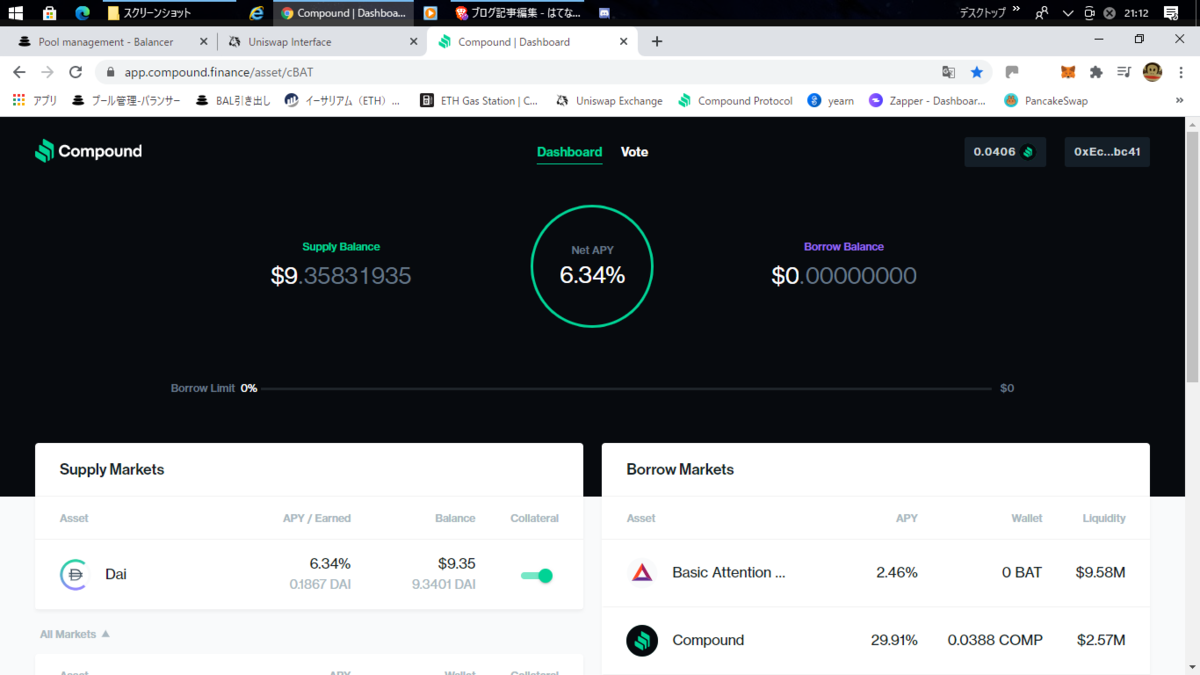Go back in browser history

pyautogui.click(x=19, y=72)
